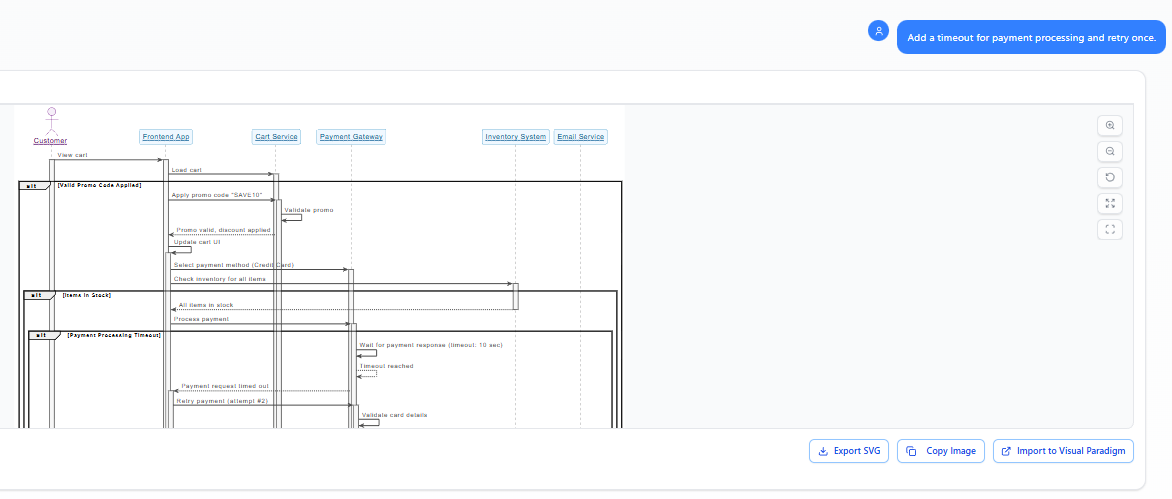The width and height of the screenshot is (1172, 499).
Task: Select the Frontend App lifeline header
Action: point(165,137)
